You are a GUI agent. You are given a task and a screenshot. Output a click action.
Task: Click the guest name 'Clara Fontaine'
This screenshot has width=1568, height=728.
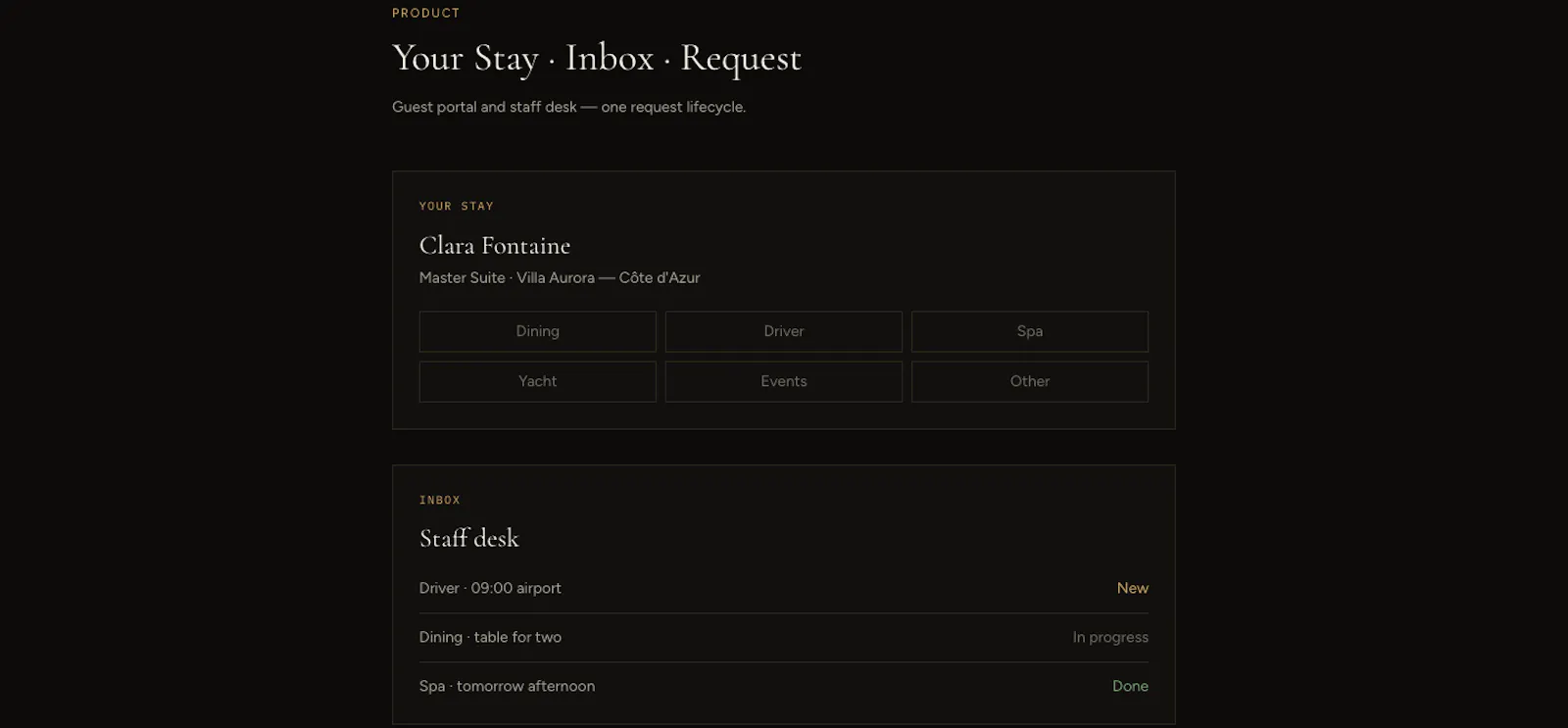point(495,245)
